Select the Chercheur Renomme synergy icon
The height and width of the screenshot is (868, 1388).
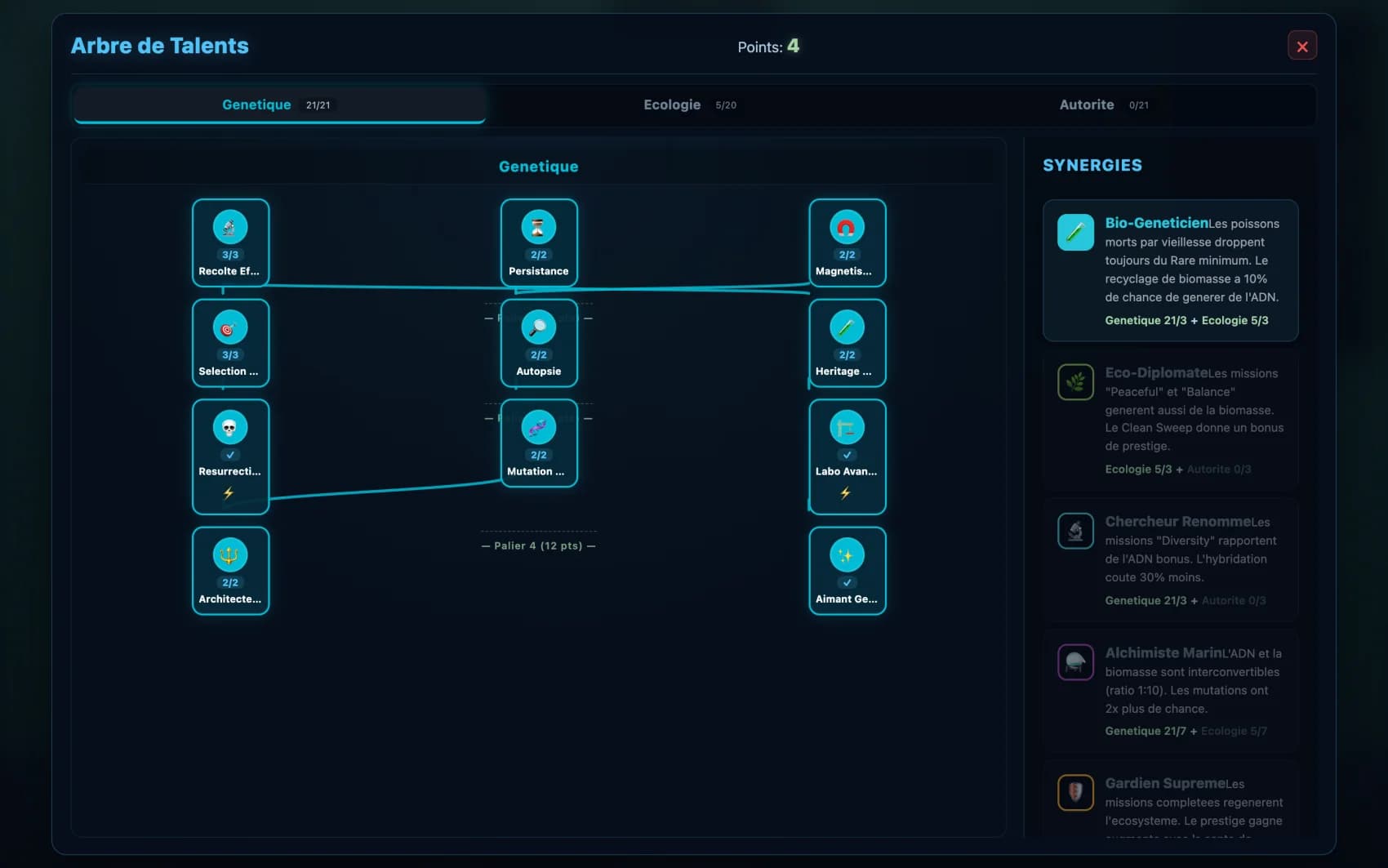(x=1075, y=531)
